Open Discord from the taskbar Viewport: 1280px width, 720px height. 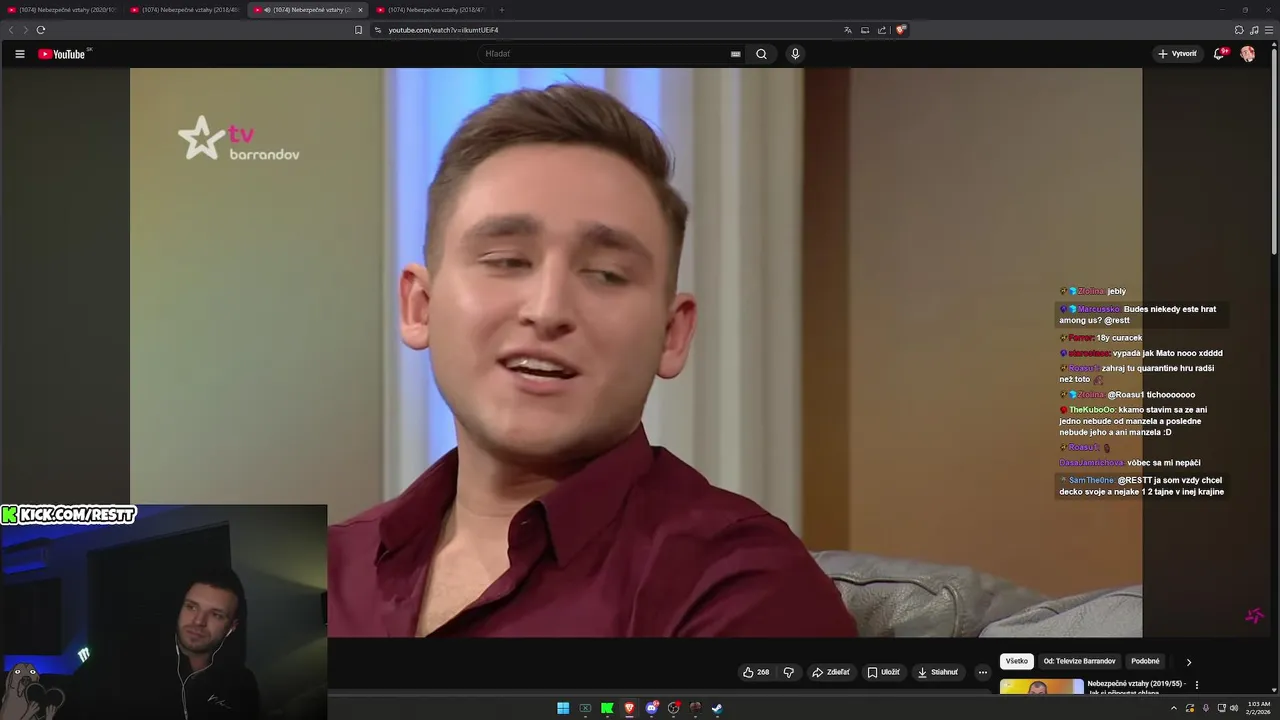[652, 708]
